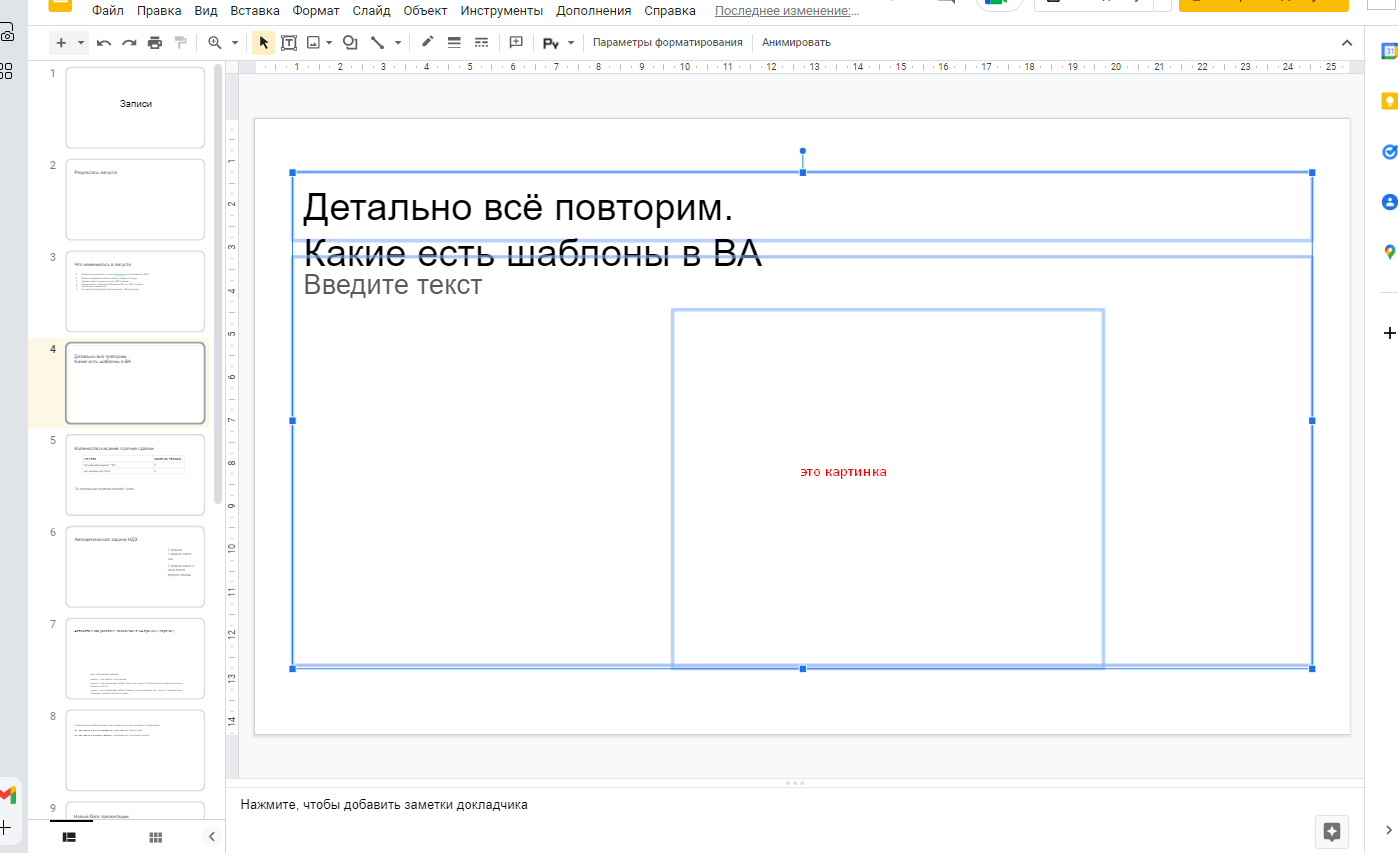
Task: Click the speaker notes field
Action: coord(795,804)
